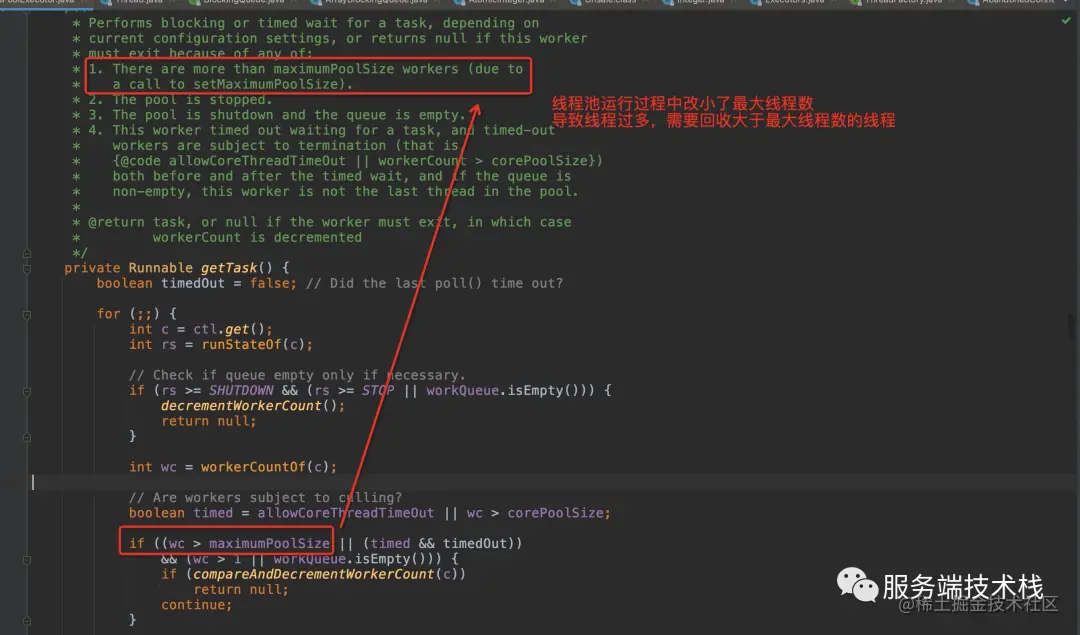Click the fold-end marker after 'return null;' shutdown block

[27, 437]
